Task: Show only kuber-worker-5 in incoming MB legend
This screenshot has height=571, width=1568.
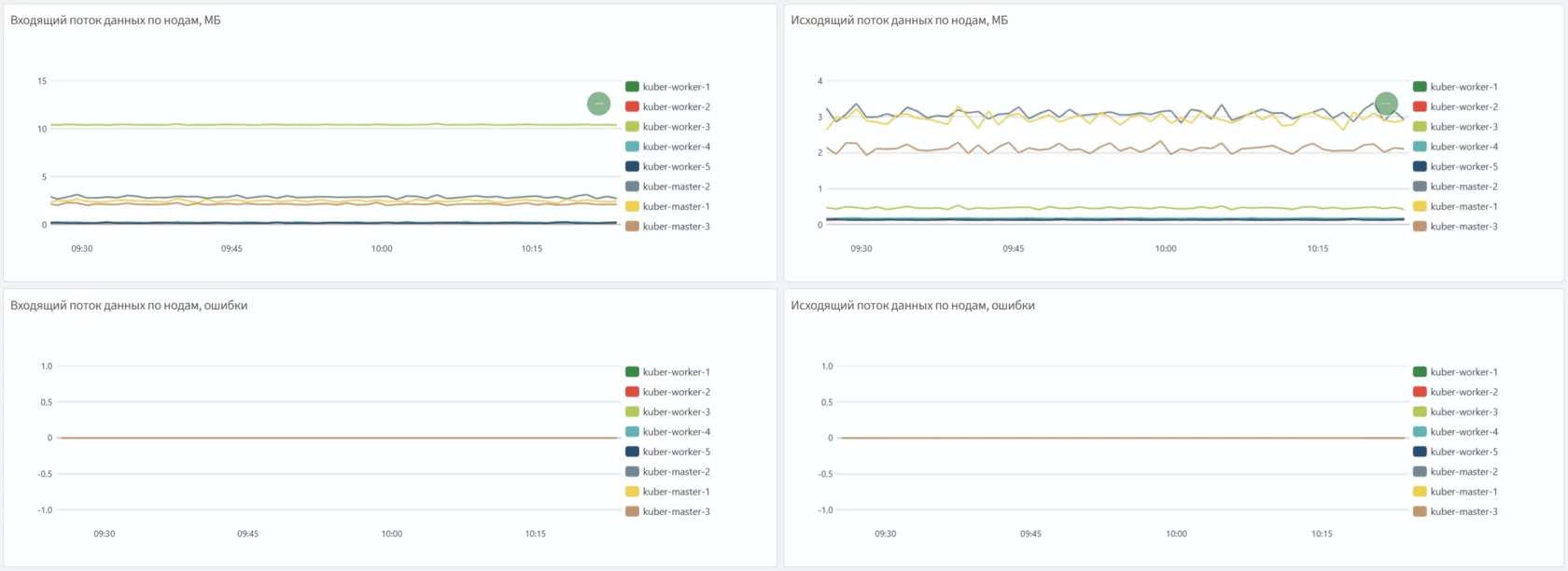Action: [676, 167]
